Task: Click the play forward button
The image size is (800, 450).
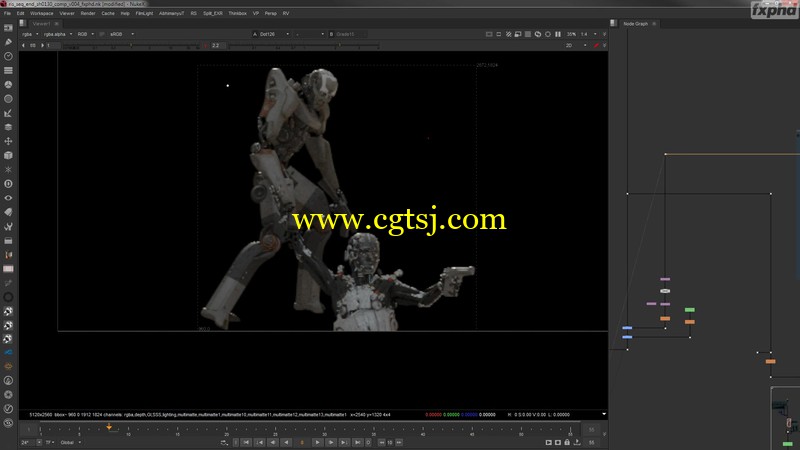Action: point(317,442)
